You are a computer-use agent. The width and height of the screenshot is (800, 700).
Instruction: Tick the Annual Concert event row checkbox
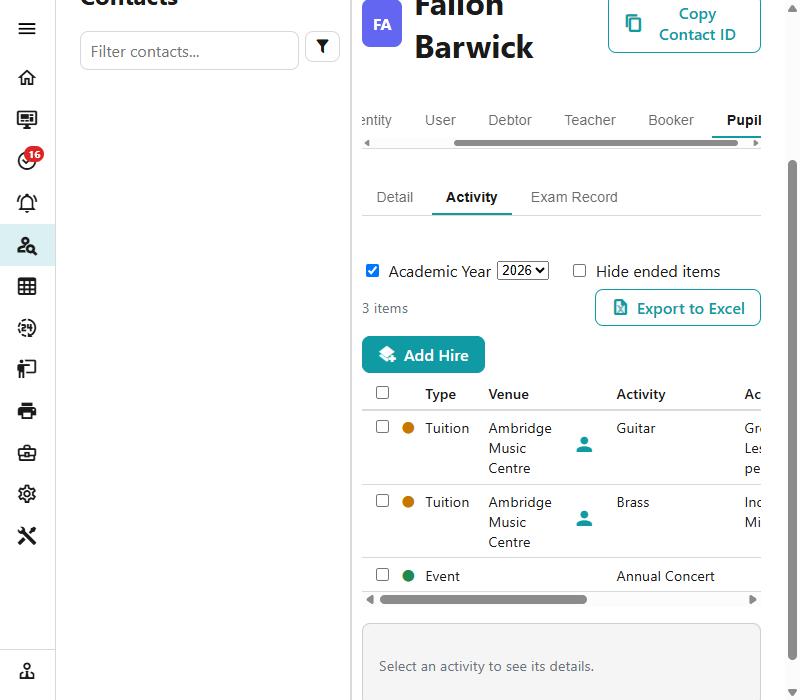[x=382, y=575]
